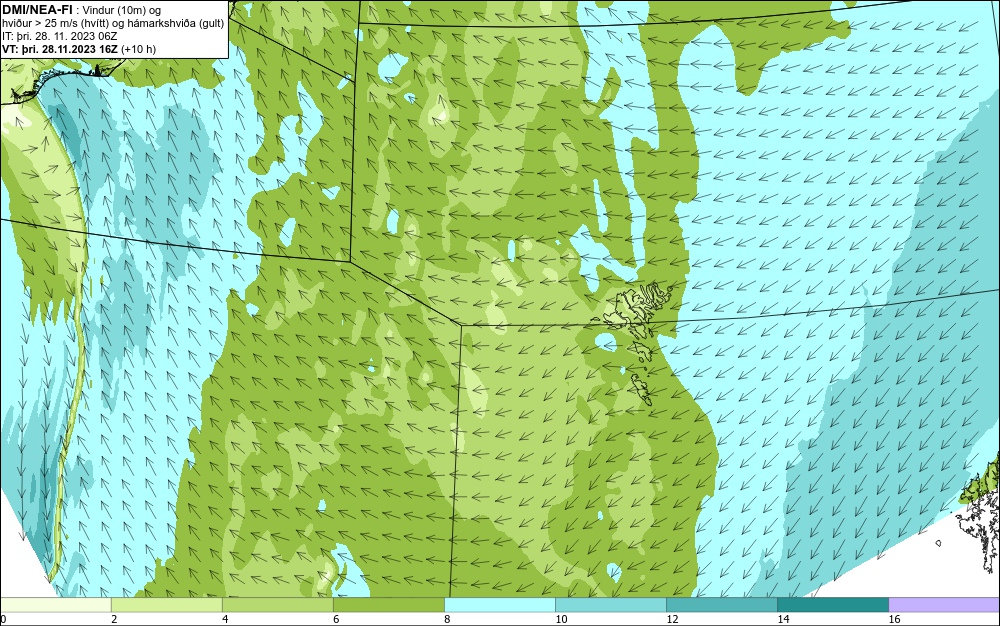Click the legend scale label 2
Viewport: 1000px width, 626px height.
click(x=114, y=619)
